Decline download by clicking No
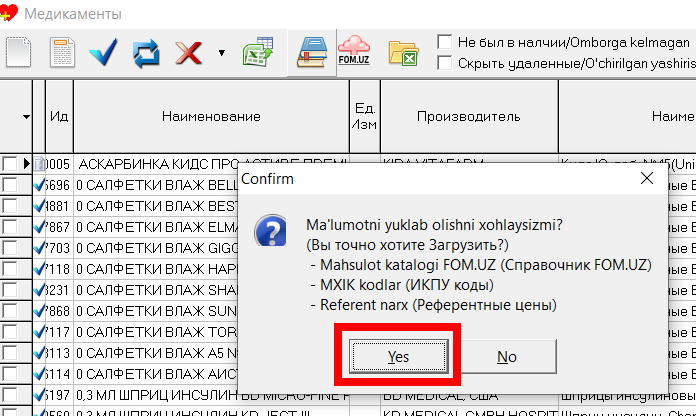696x416 pixels. 506,356
